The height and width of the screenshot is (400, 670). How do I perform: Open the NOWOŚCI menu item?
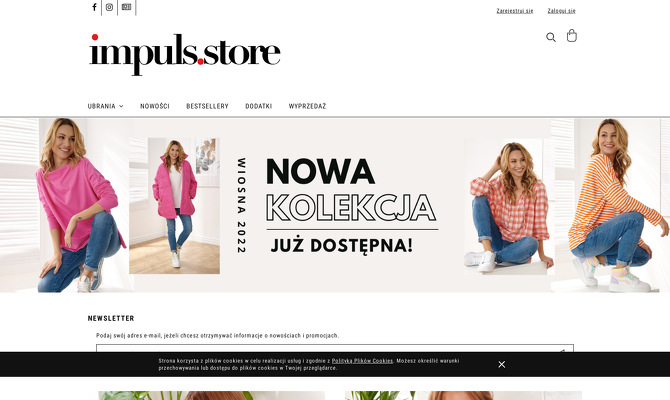point(155,106)
